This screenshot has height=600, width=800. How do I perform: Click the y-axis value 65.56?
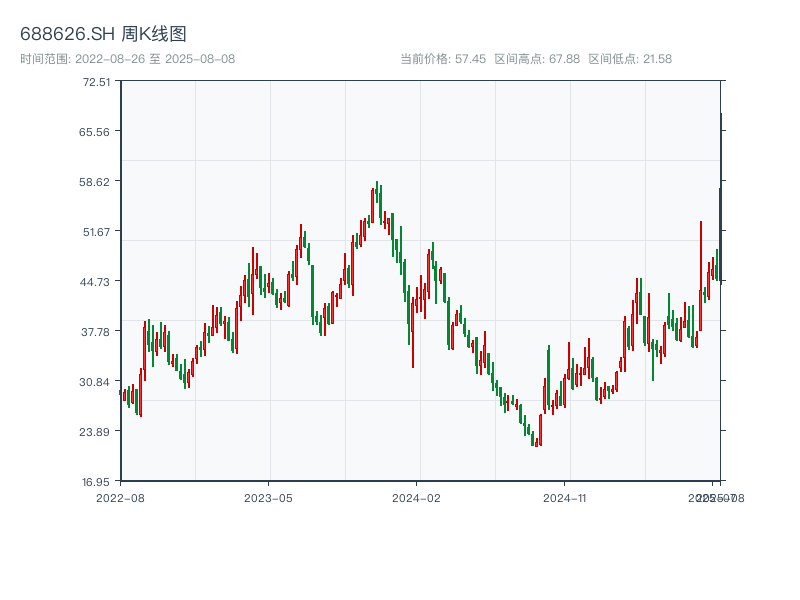pos(94,132)
